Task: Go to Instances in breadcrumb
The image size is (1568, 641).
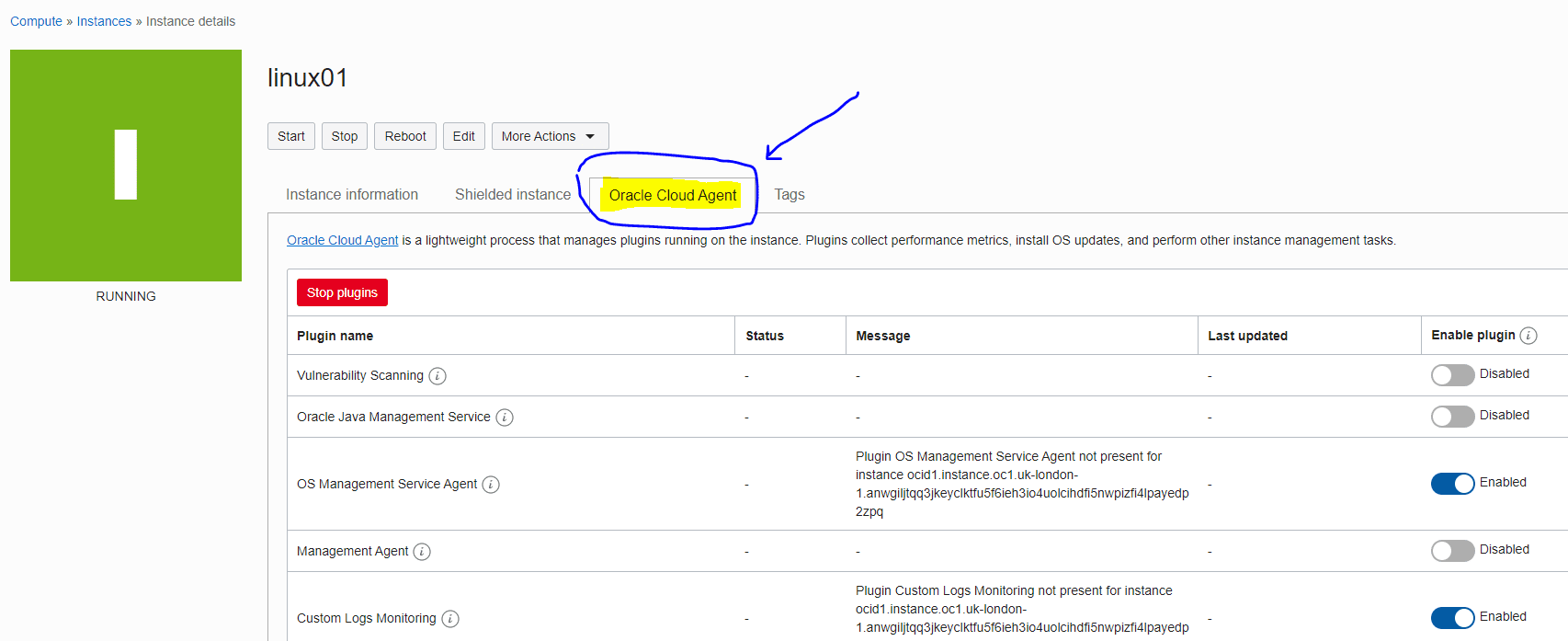Action: click(104, 21)
